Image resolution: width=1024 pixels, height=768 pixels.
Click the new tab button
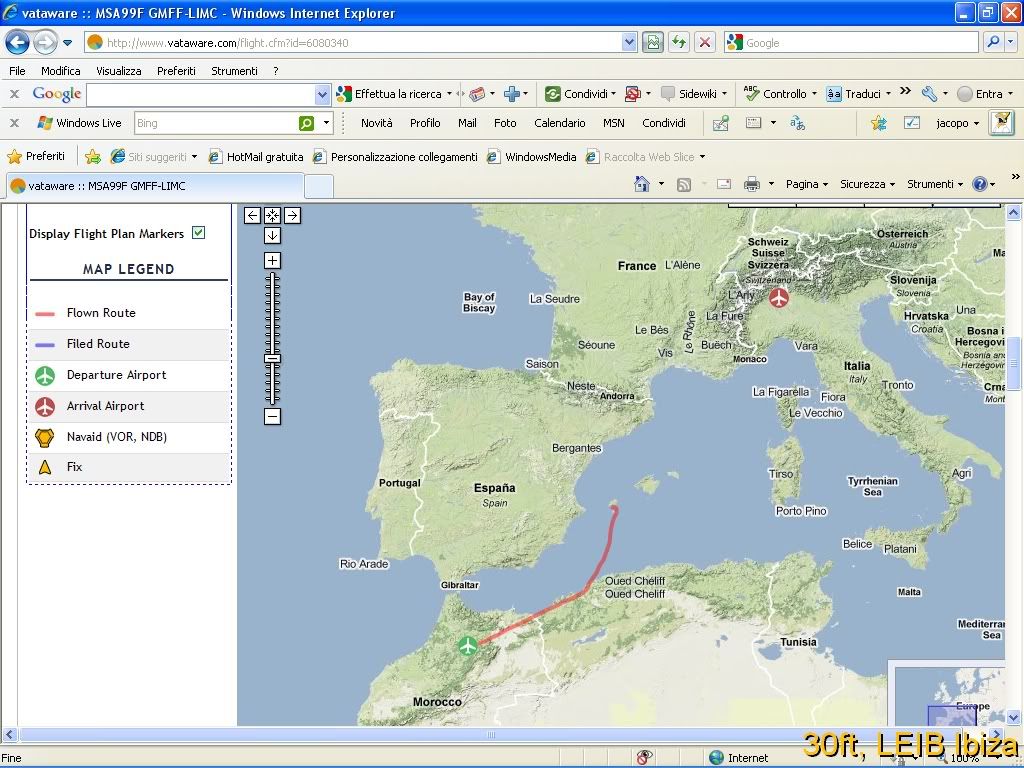pyautogui.click(x=319, y=186)
